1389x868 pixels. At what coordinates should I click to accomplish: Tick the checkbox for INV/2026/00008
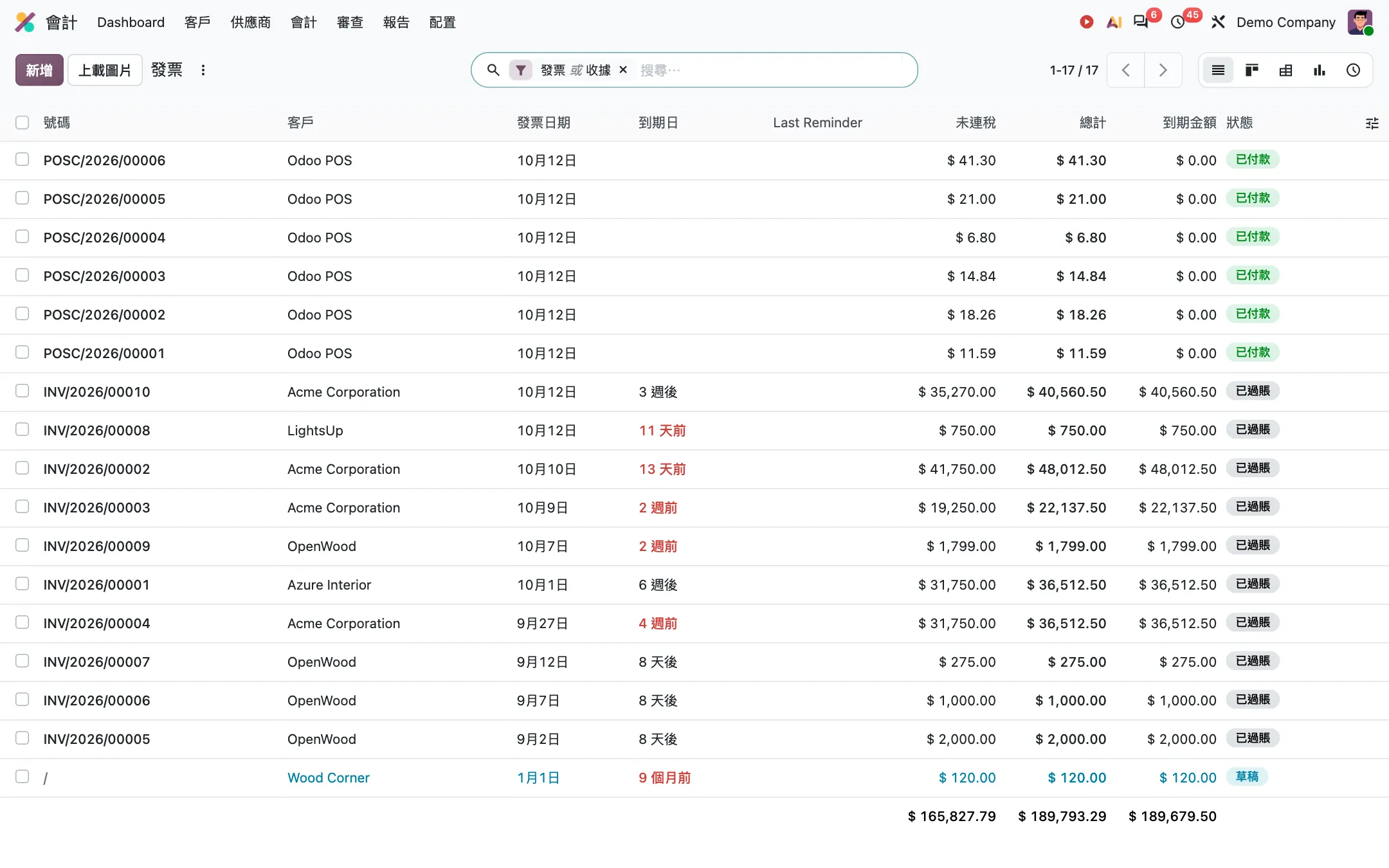pyautogui.click(x=23, y=429)
